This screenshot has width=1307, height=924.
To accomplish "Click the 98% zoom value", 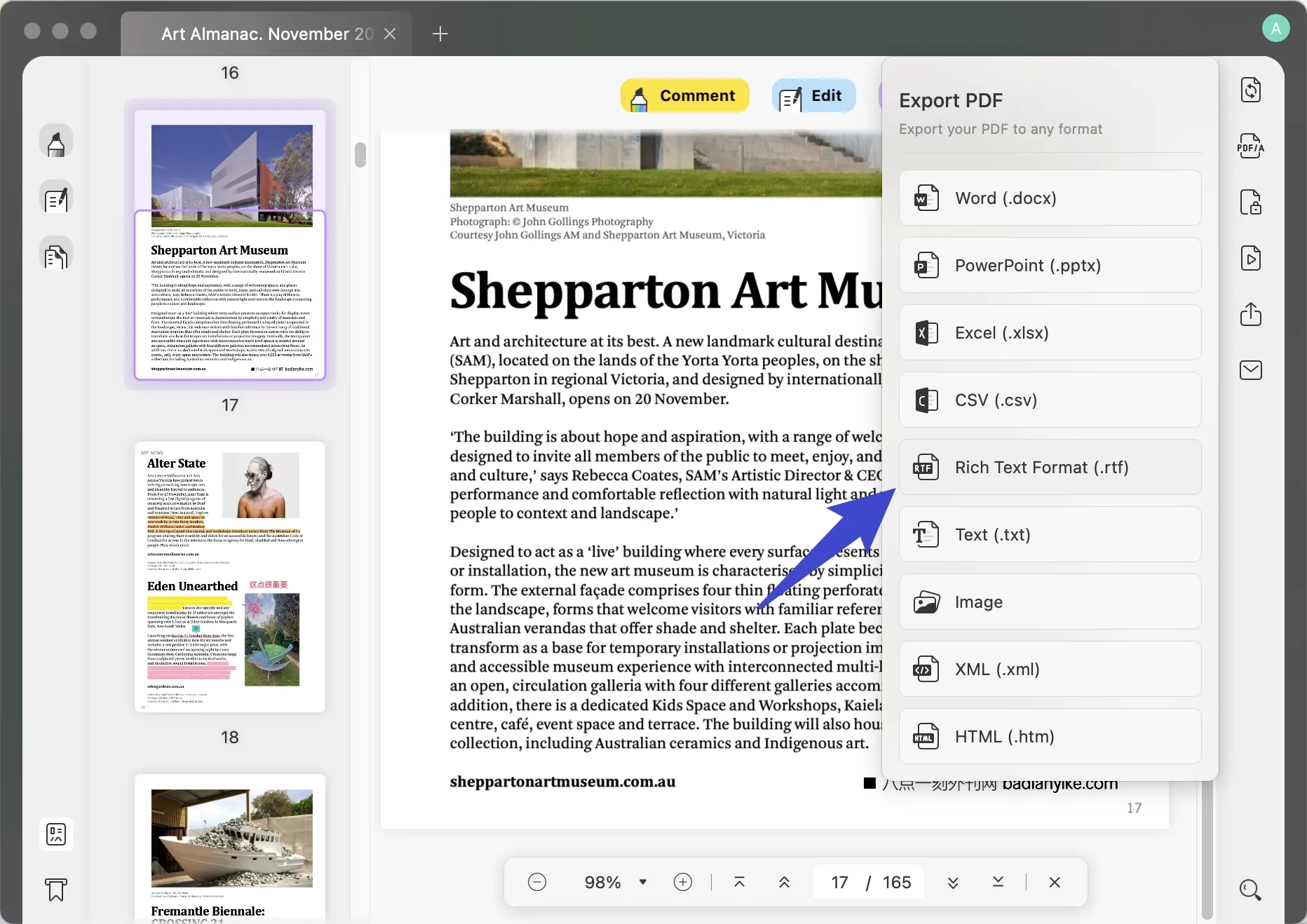I will pyautogui.click(x=603, y=882).
